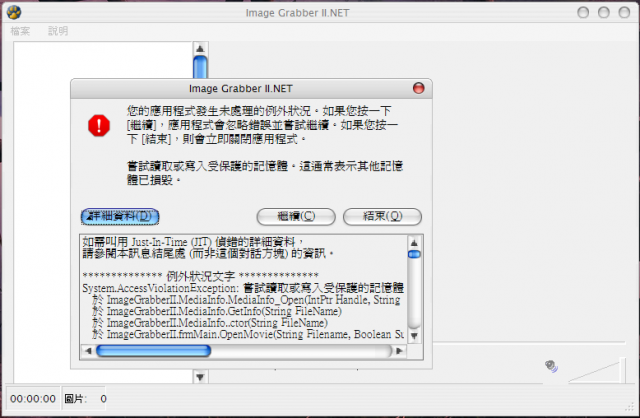Click the MediaInfo_Open stack trace line
The width and height of the screenshot is (640, 418).
(246, 300)
